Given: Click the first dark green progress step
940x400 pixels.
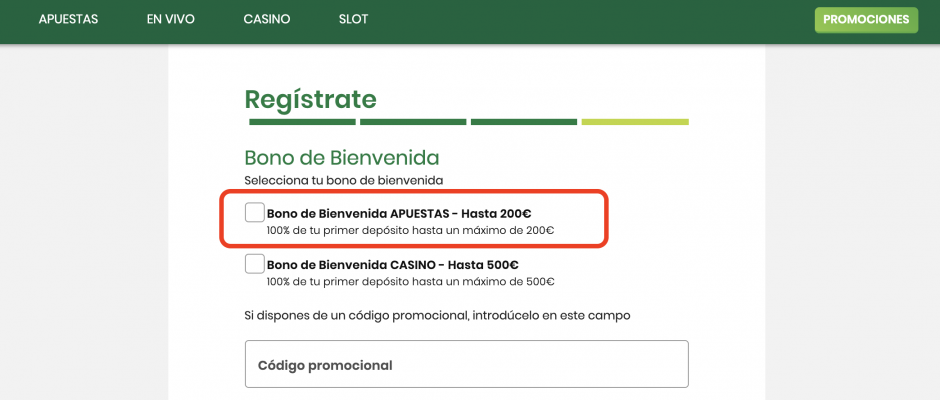Looking at the screenshot, I should [302, 122].
